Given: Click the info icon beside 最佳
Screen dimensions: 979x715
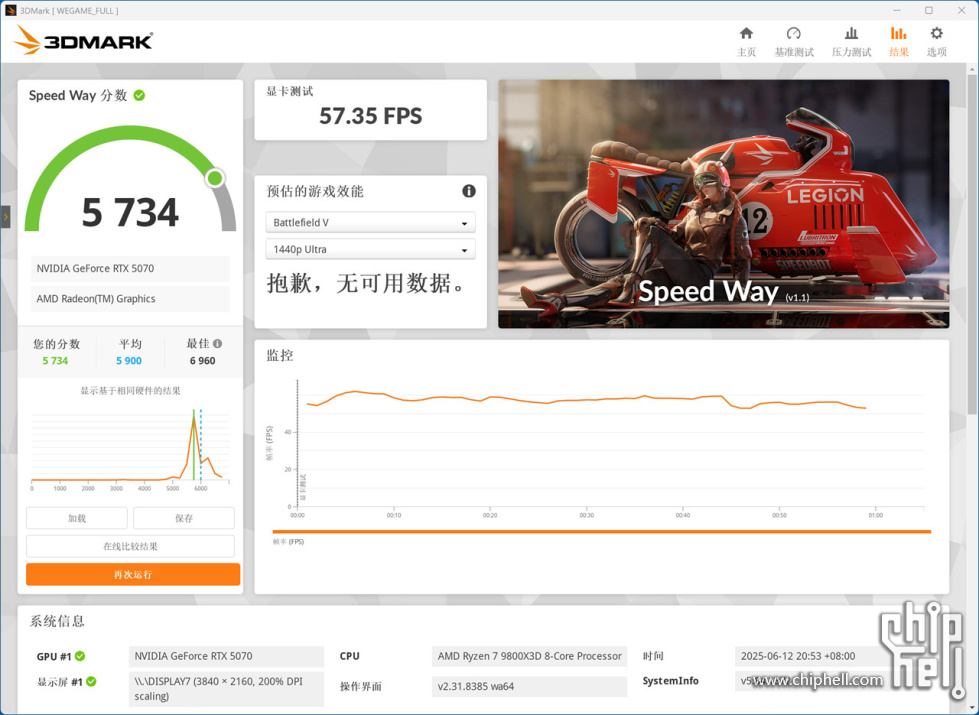Looking at the screenshot, I should coord(217,343).
